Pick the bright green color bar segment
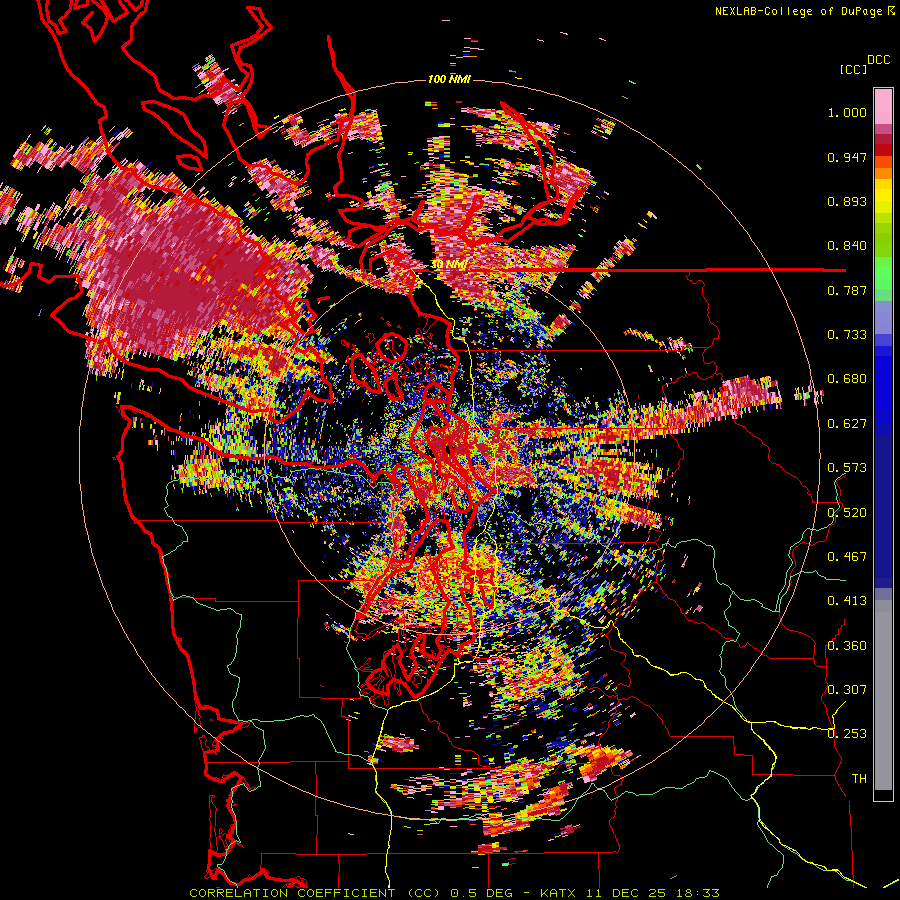The height and width of the screenshot is (900, 900). point(883,273)
